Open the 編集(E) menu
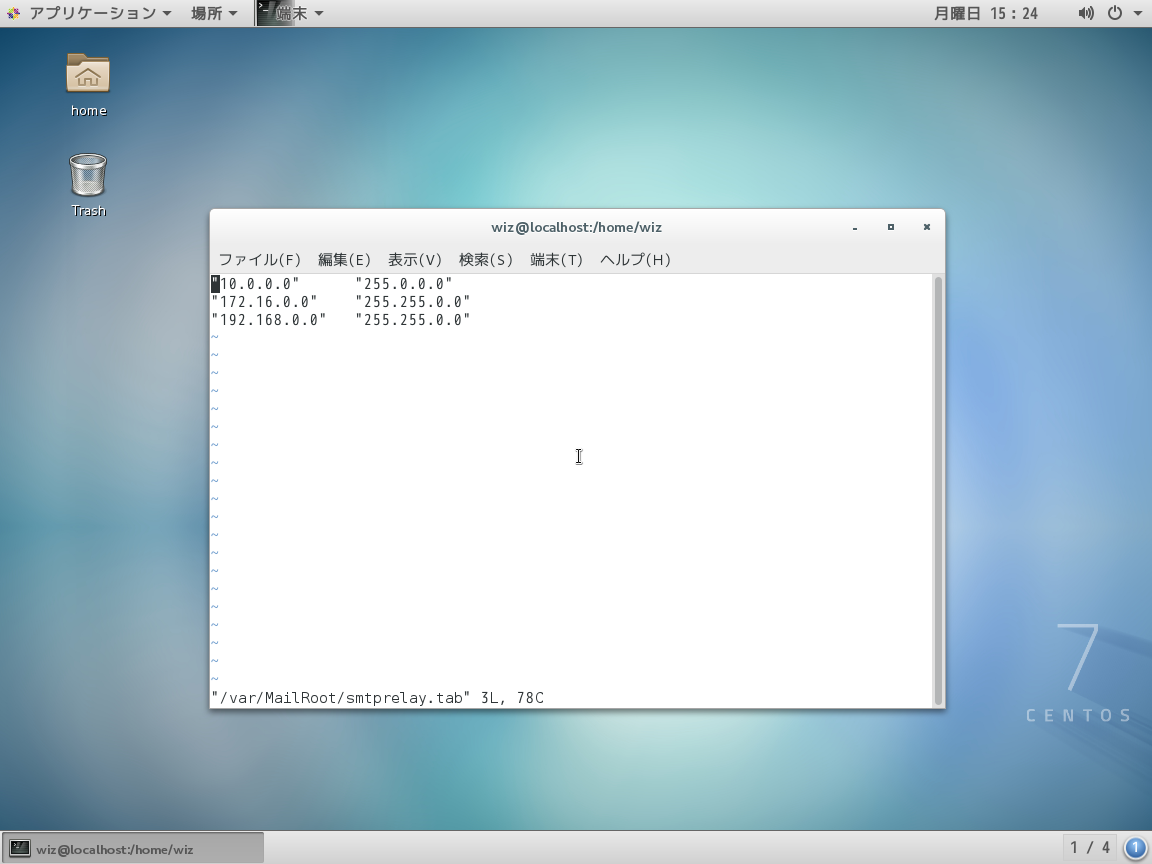Screen dimensions: 1152x864 point(344,259)
